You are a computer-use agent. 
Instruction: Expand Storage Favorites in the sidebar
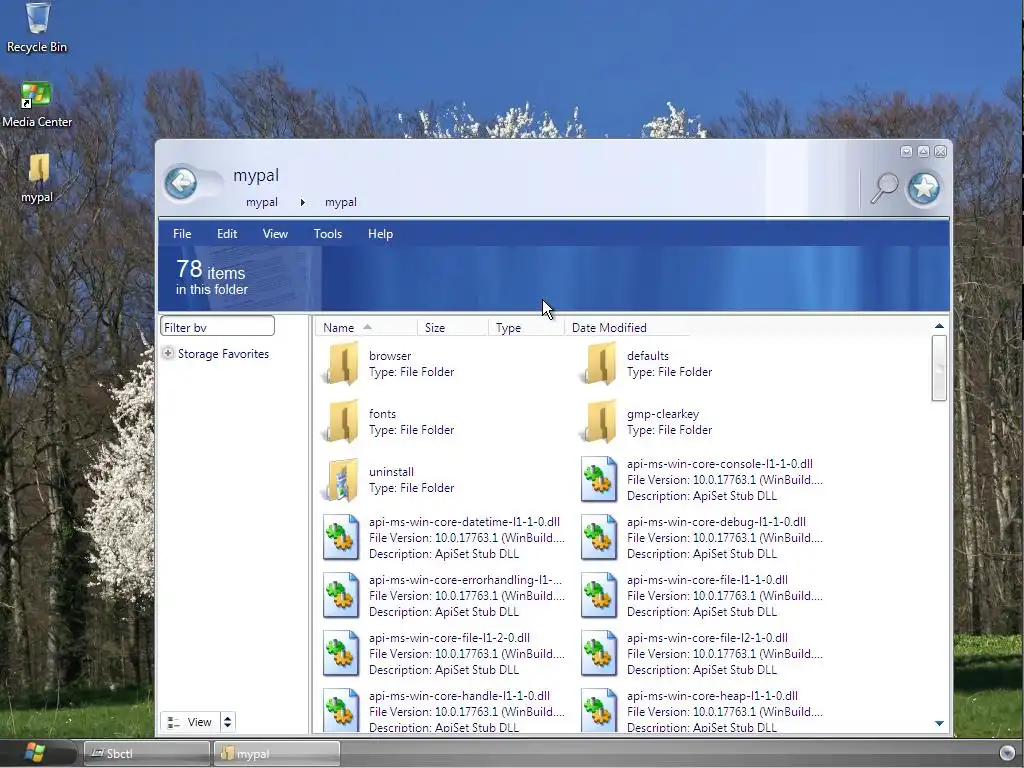click(x=168, y=353)
